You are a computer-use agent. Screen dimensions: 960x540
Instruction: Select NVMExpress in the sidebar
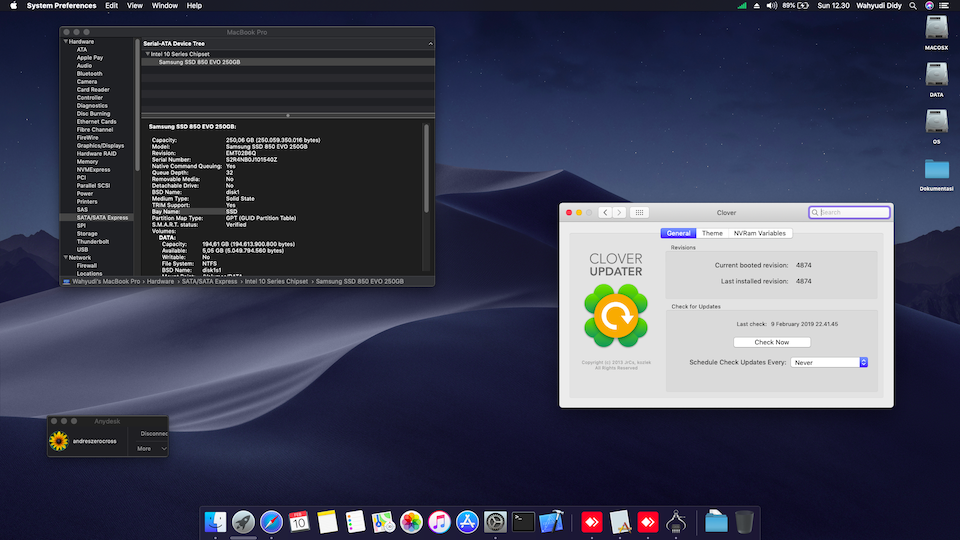click(x=93, y=170)
